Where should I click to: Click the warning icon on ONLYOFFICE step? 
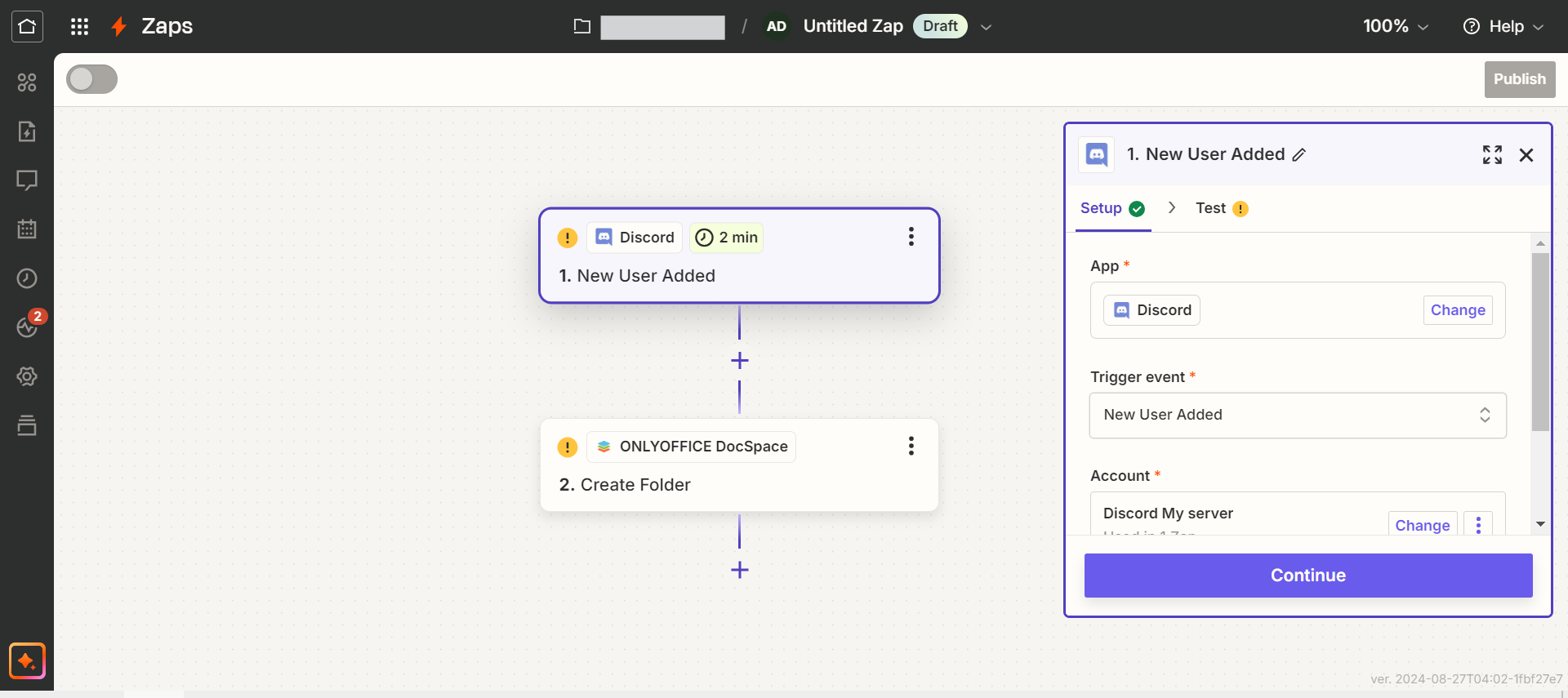click(x=567, y=447)
